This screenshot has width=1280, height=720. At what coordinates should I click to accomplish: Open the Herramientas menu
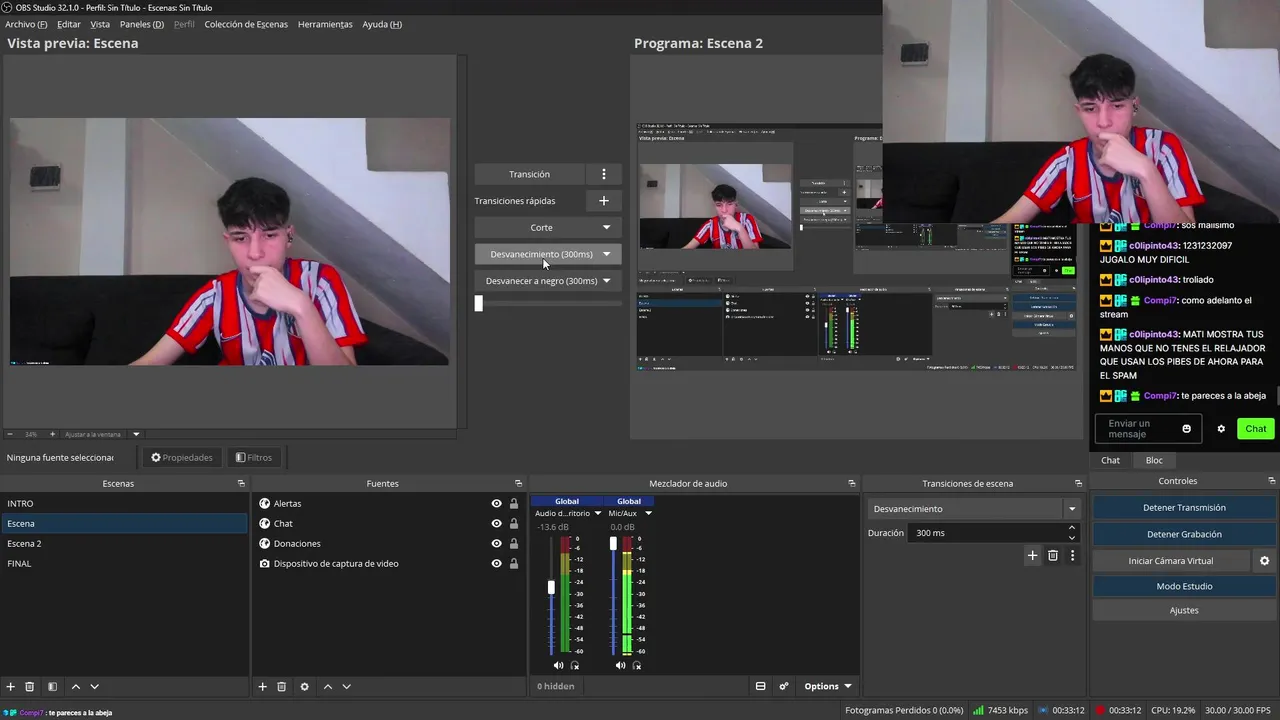(325, 24)
